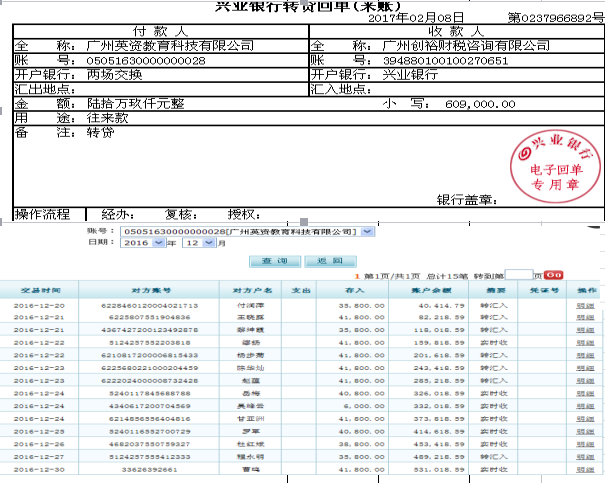Open 明细 link for balance 82,218.59 row
The width and height of the screenshot is (605, 483).
point(585,317)
